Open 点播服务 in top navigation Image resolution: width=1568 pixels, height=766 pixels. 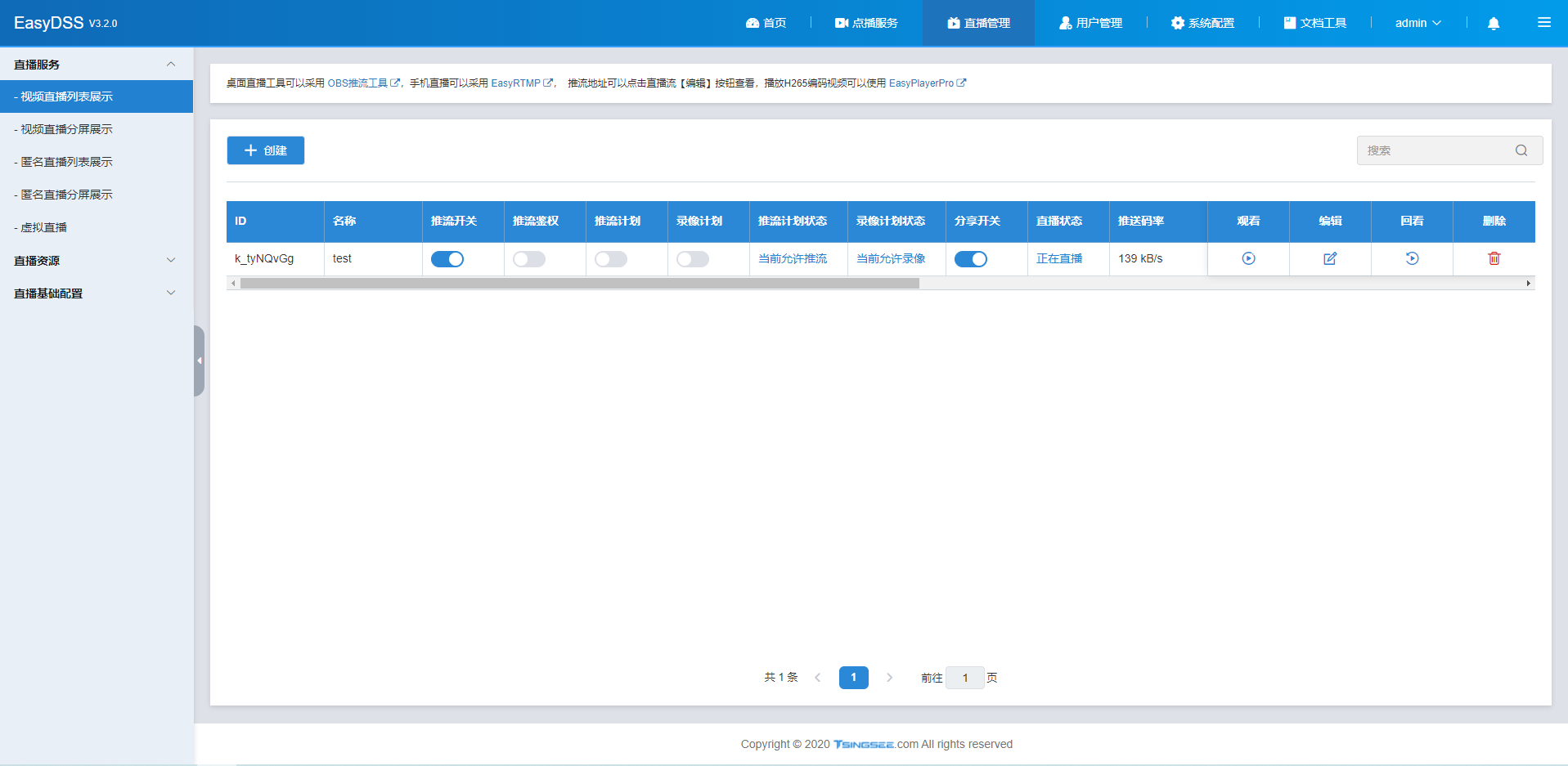[866, 23]
